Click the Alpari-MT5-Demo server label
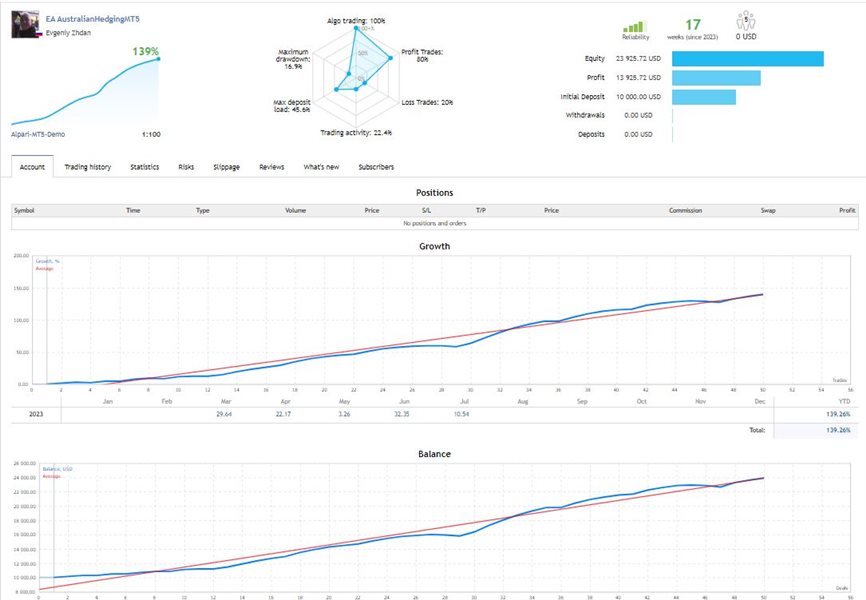Image resolution: width=866 pixels, height=600 pixels. coord(38,134)
